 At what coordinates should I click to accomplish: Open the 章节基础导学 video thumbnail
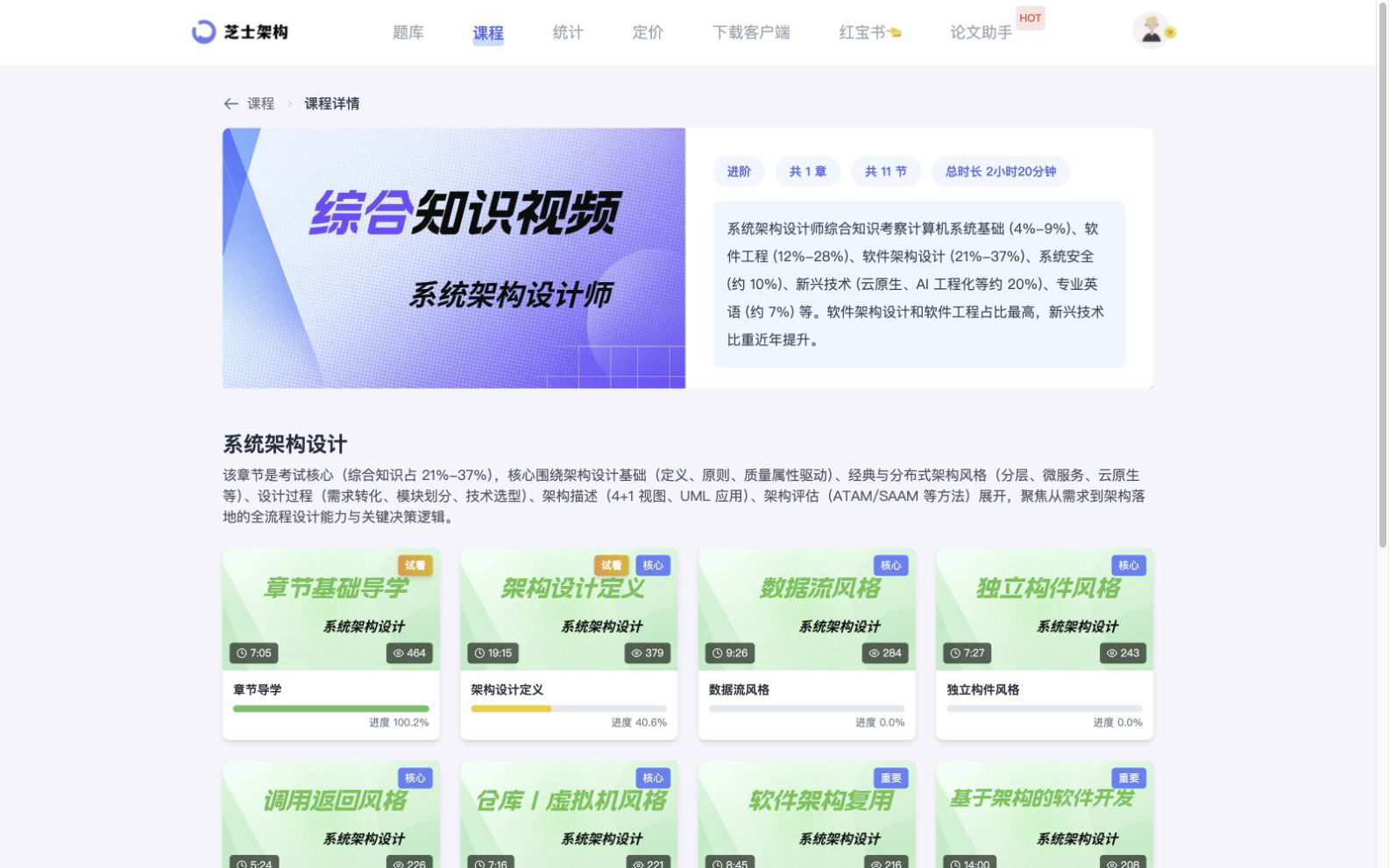(331, 610)
